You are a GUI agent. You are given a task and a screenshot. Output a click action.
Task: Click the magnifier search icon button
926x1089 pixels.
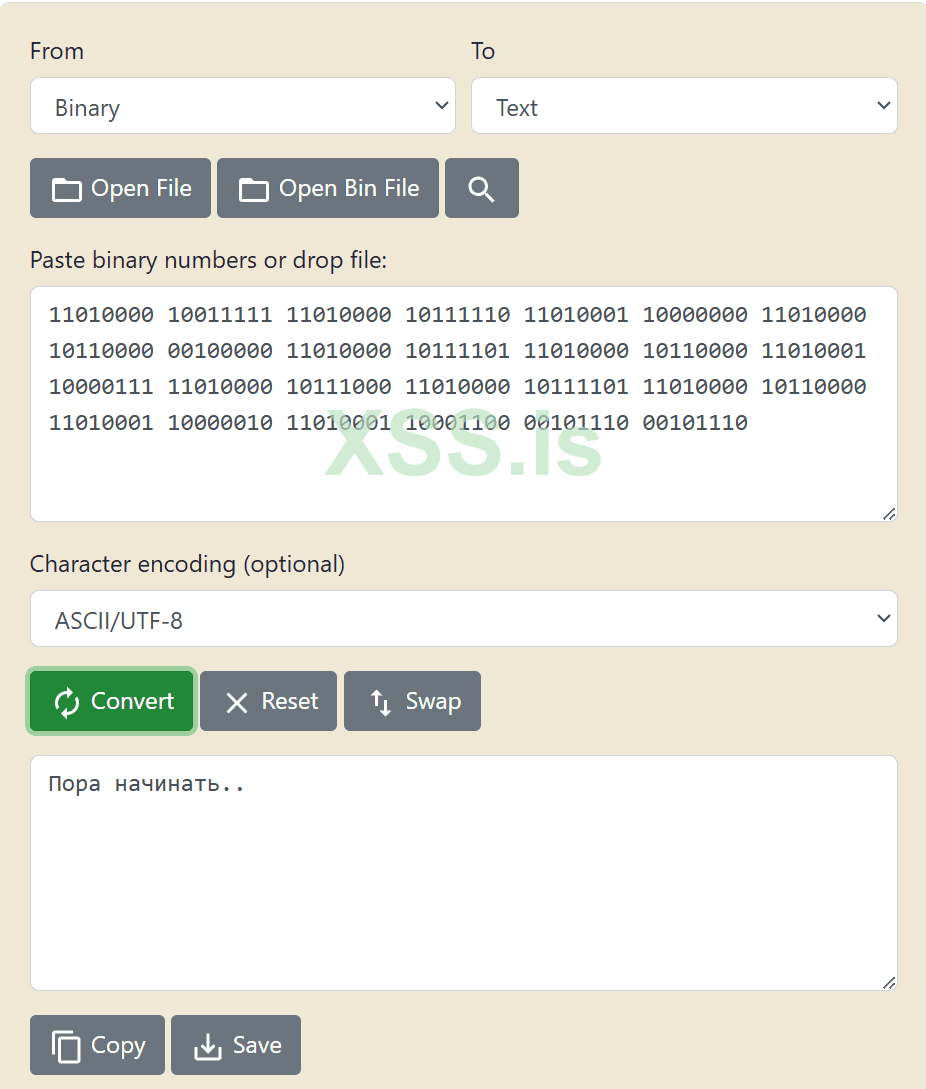tap(481, 188)
